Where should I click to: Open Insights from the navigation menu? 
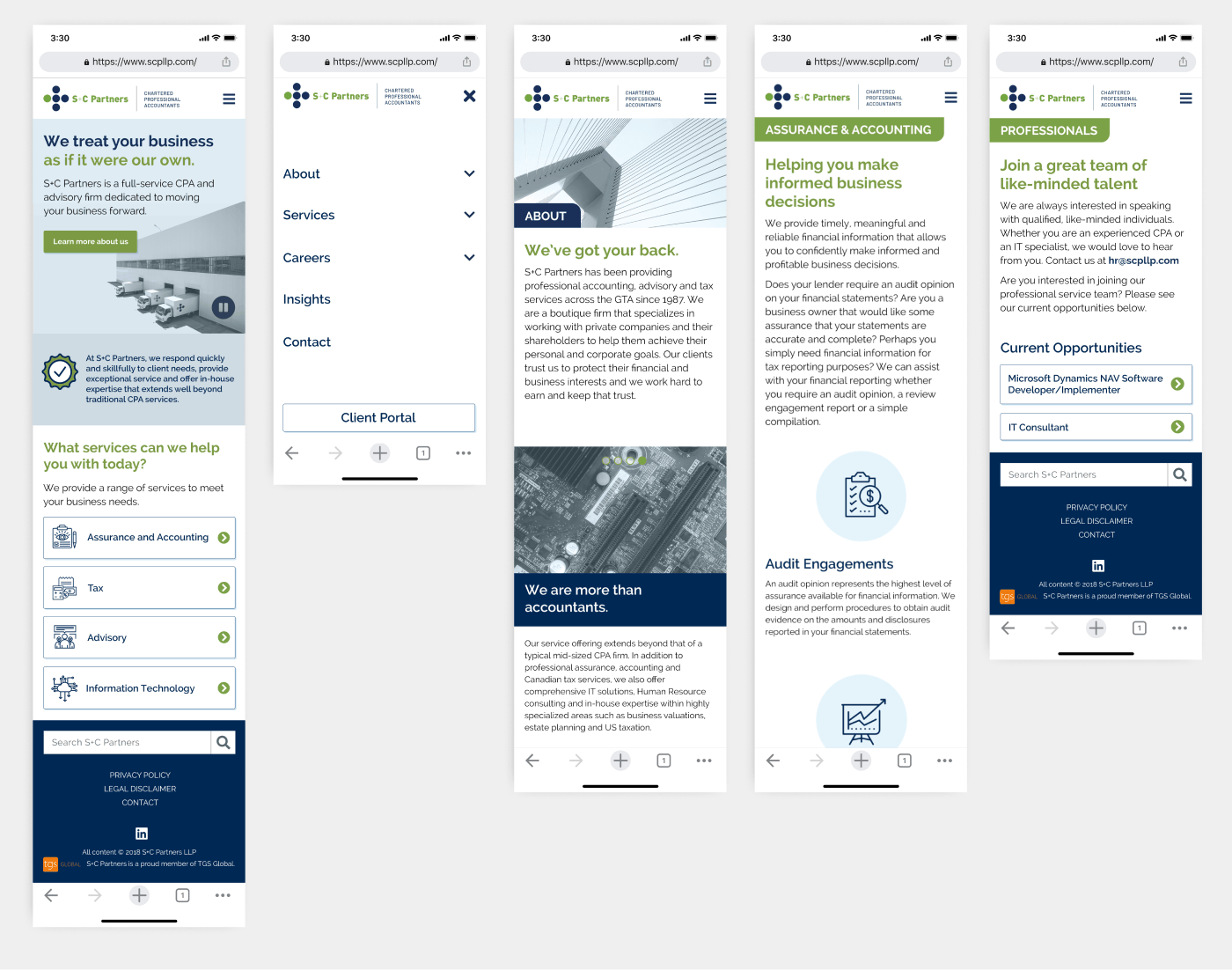306,299
